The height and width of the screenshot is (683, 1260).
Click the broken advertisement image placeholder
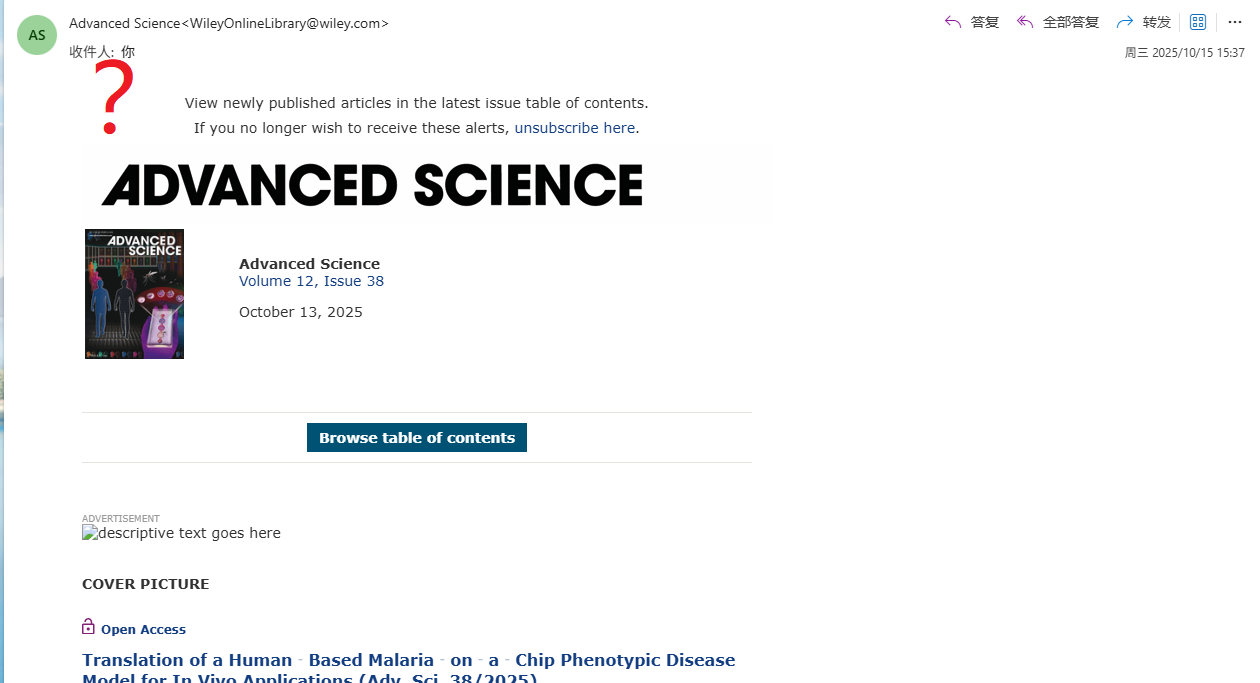coord(181,533)
